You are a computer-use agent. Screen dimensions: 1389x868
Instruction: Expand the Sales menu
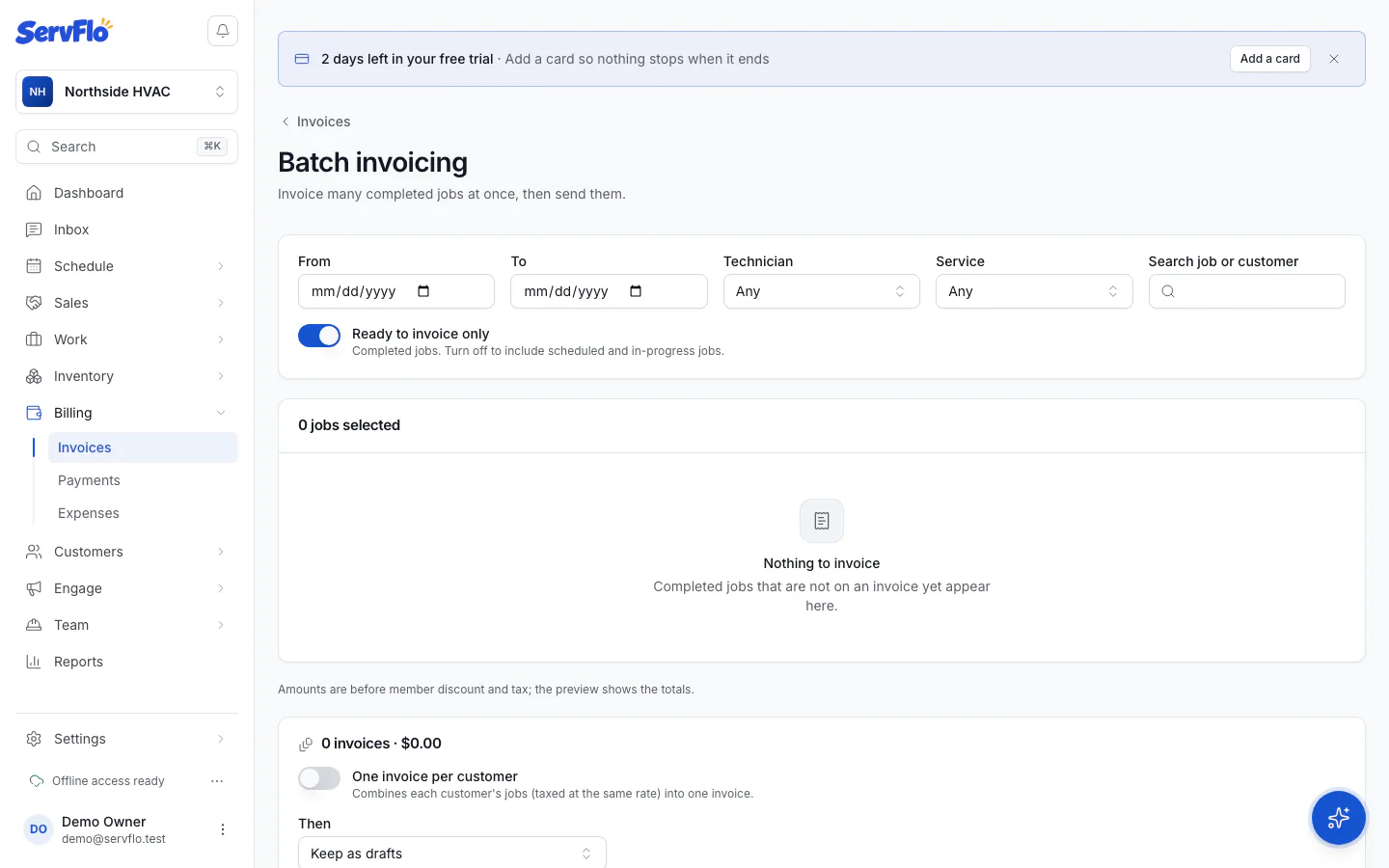126,303
